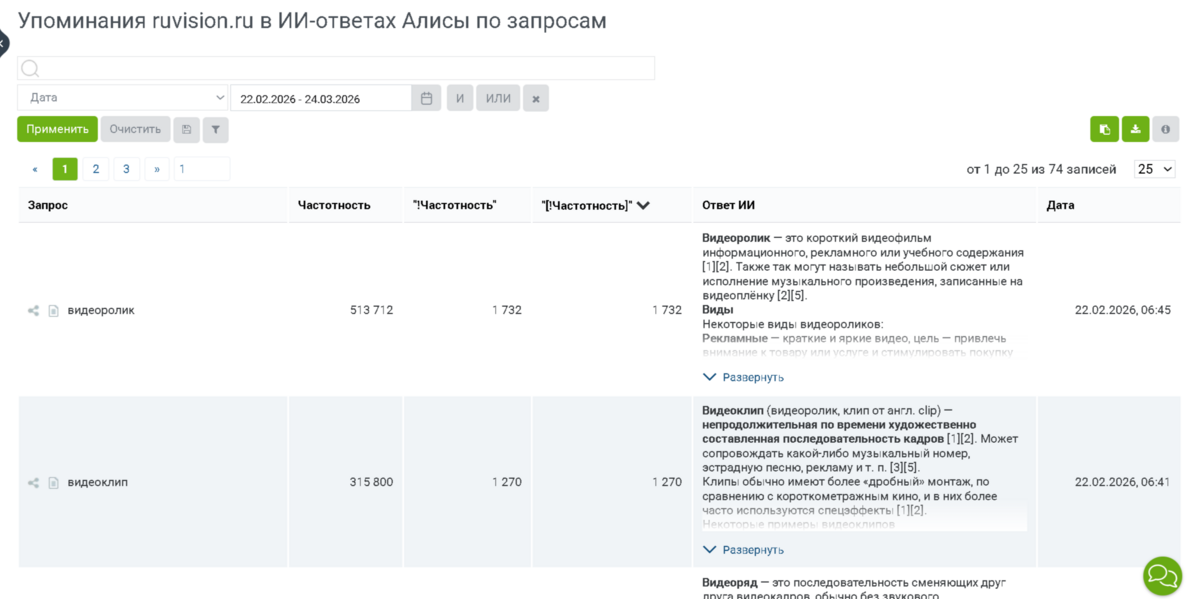Select the видеоклип query text
Image resolution: width=1200 pixels, height=599 pixels.
[x=98, y=482]
